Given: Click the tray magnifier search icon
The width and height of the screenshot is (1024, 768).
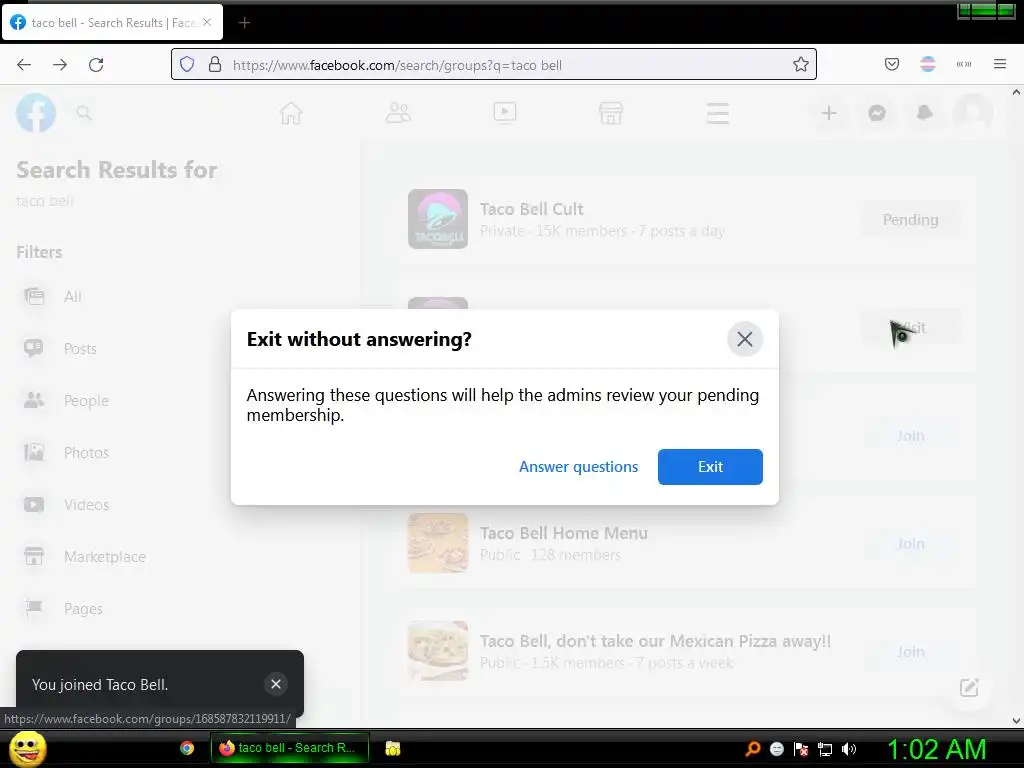Looking at the screenshot, I should (x=753, y=749).
